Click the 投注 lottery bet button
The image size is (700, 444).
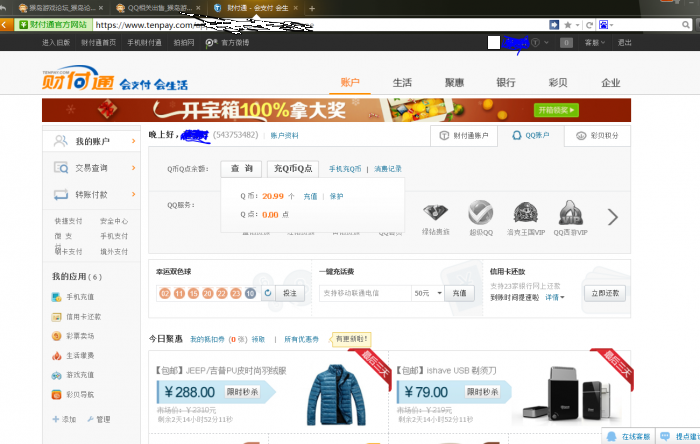click(x=290, y=293)
